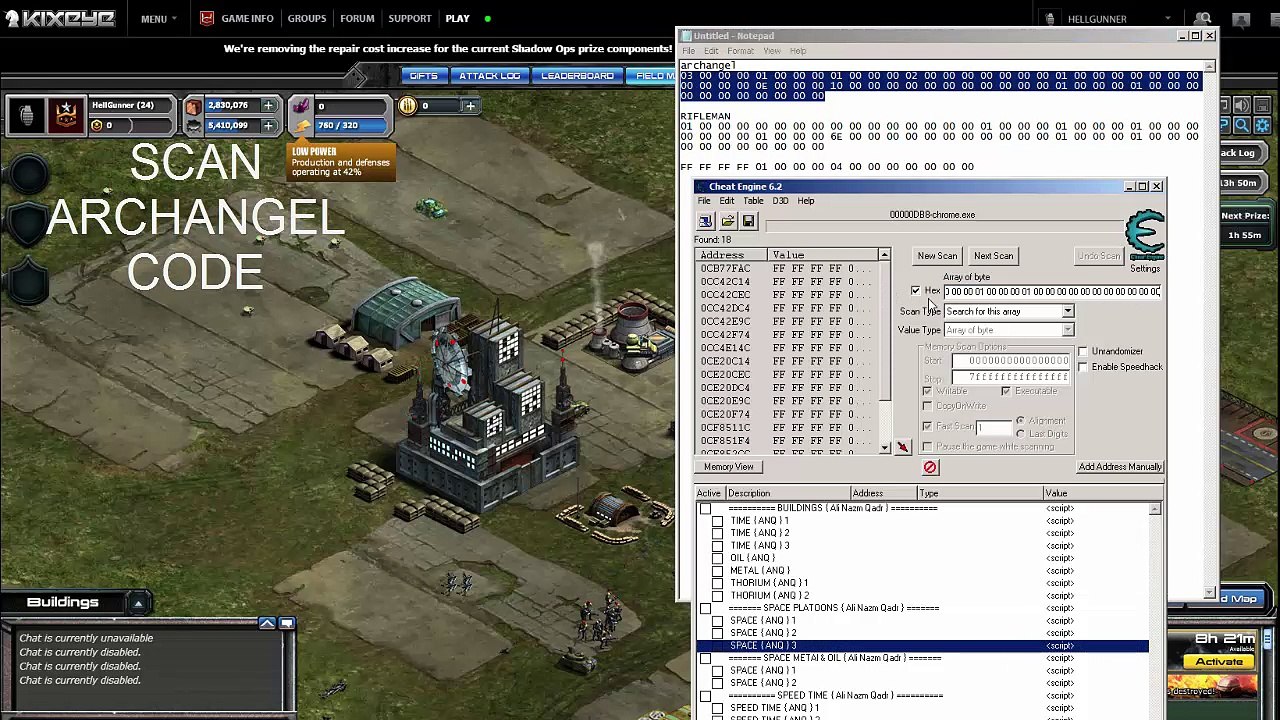This screenshot has width=1280, height=720.
Task: Click scan results scrollbar down arrow
Action: [x=884, y=448]
